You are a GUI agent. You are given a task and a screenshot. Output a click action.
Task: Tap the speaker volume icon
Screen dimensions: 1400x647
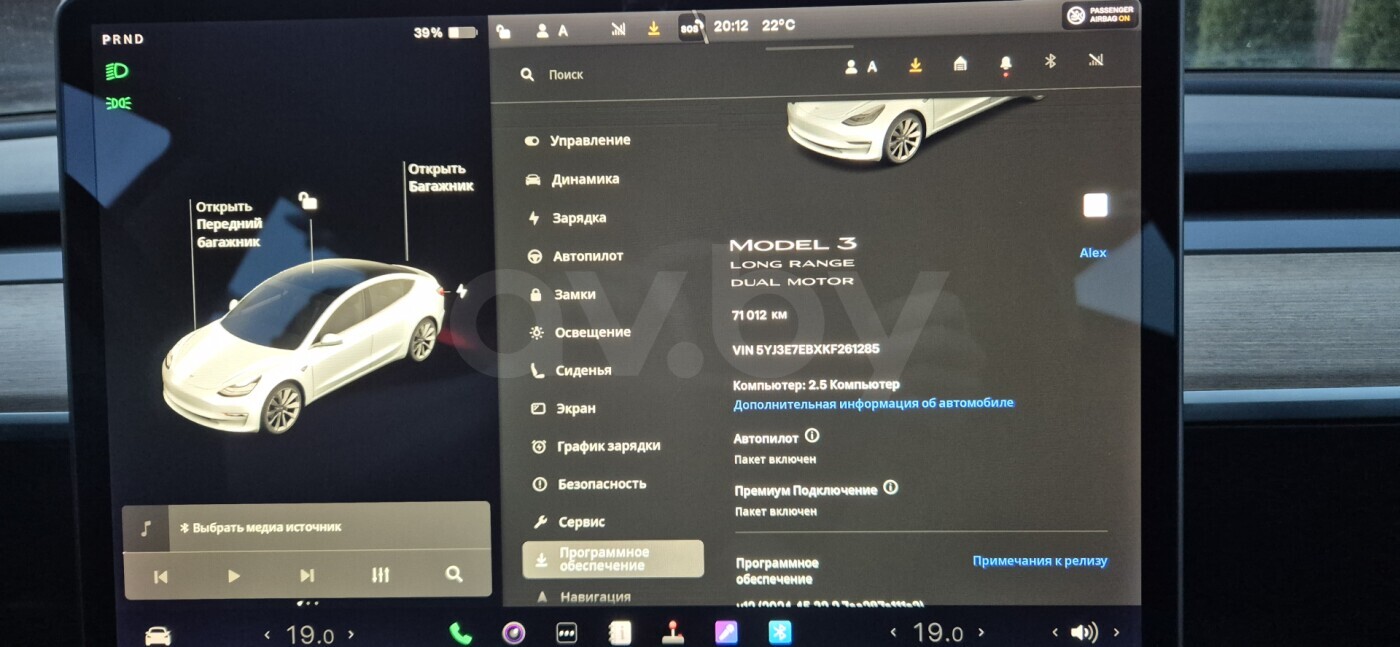tap(1084, 632)
